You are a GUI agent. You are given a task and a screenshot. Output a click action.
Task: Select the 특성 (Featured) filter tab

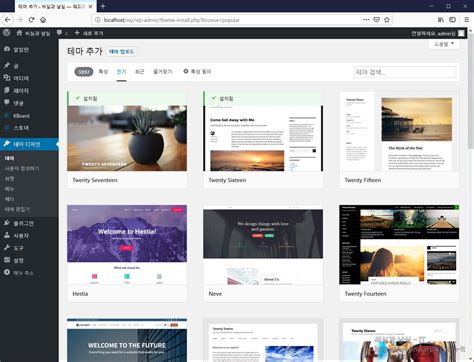[103, 71]
